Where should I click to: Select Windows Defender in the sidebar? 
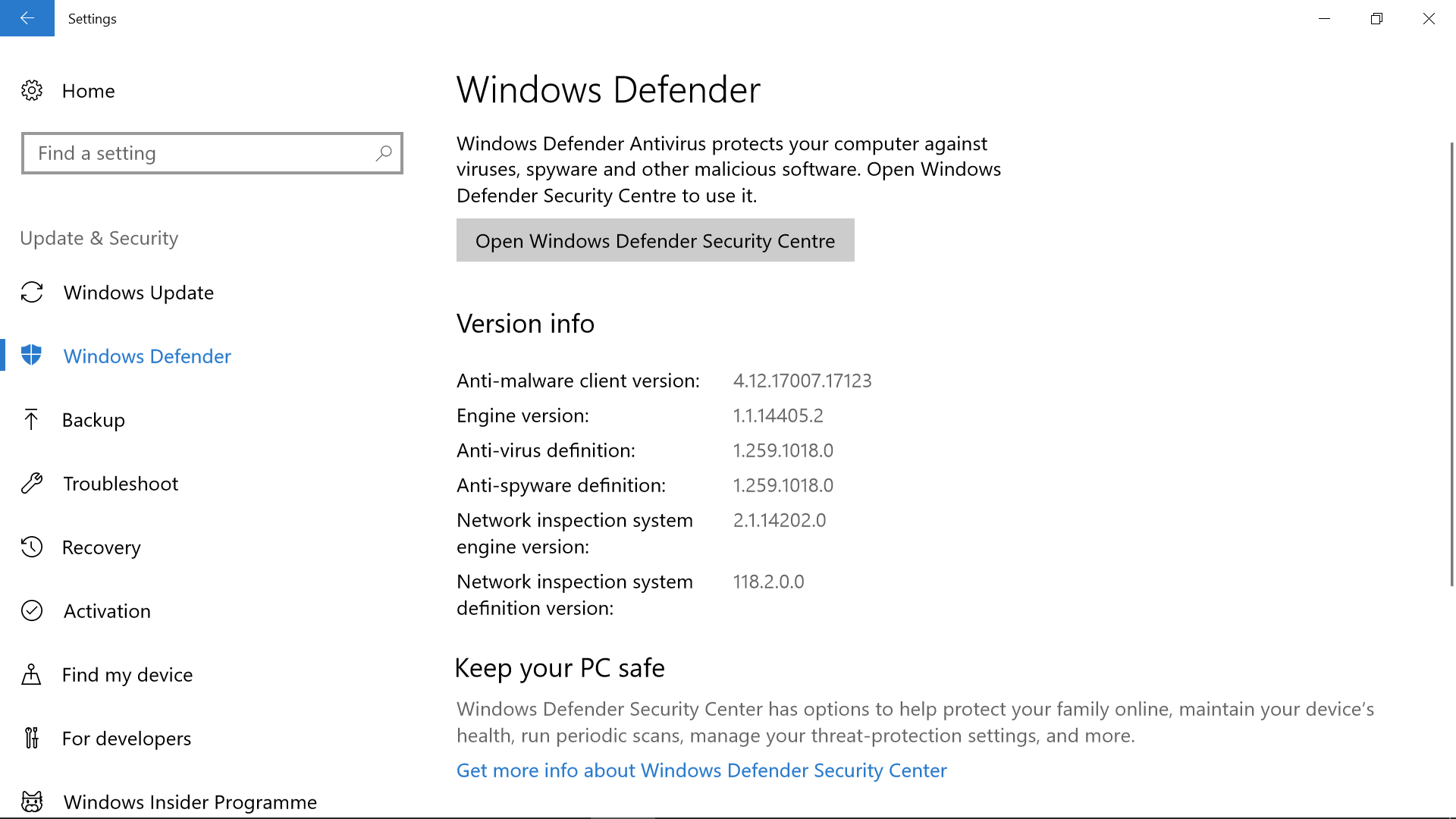click(x=147, y=356)
